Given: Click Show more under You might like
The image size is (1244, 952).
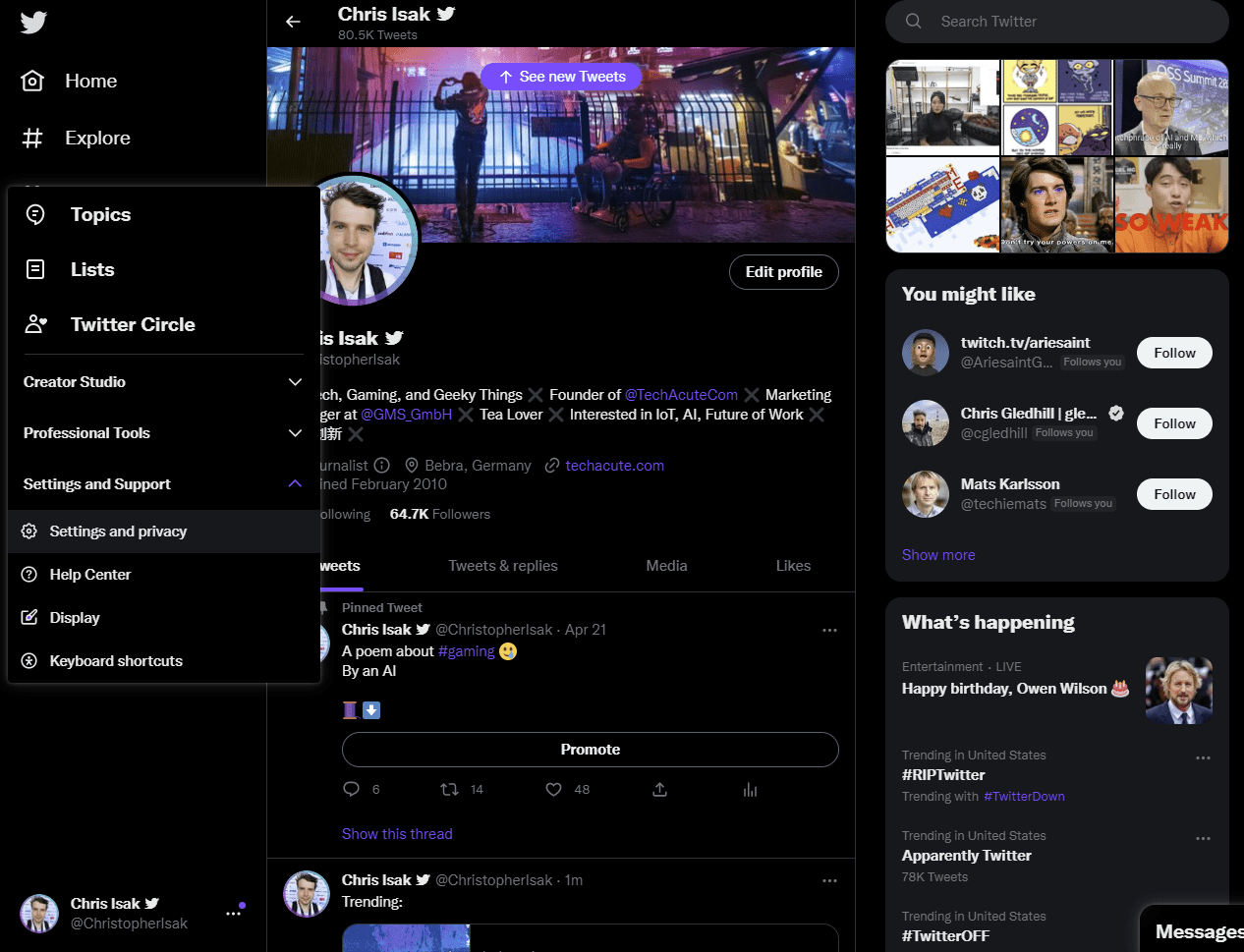Looking at the screenshot, I should 938,555.
